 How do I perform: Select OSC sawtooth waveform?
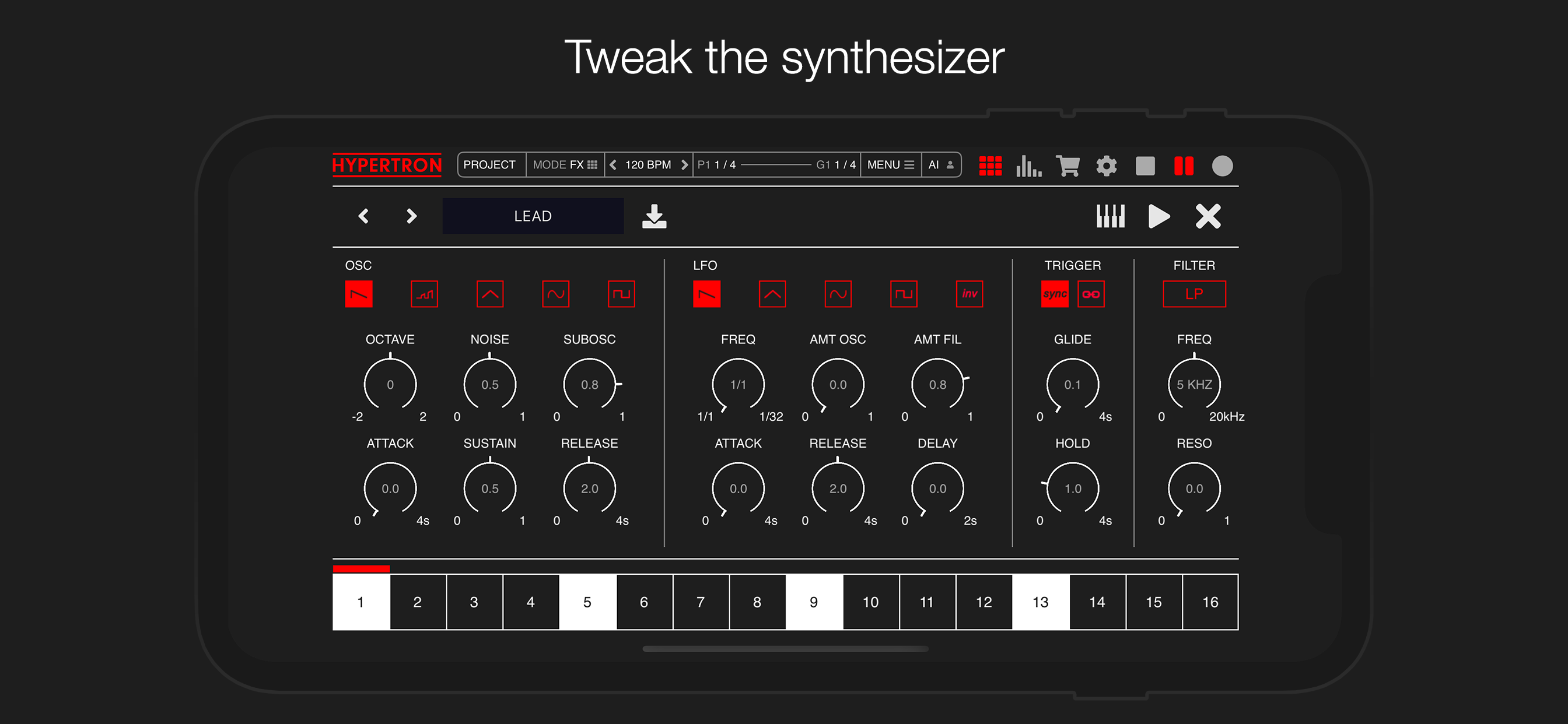point(359,294)
